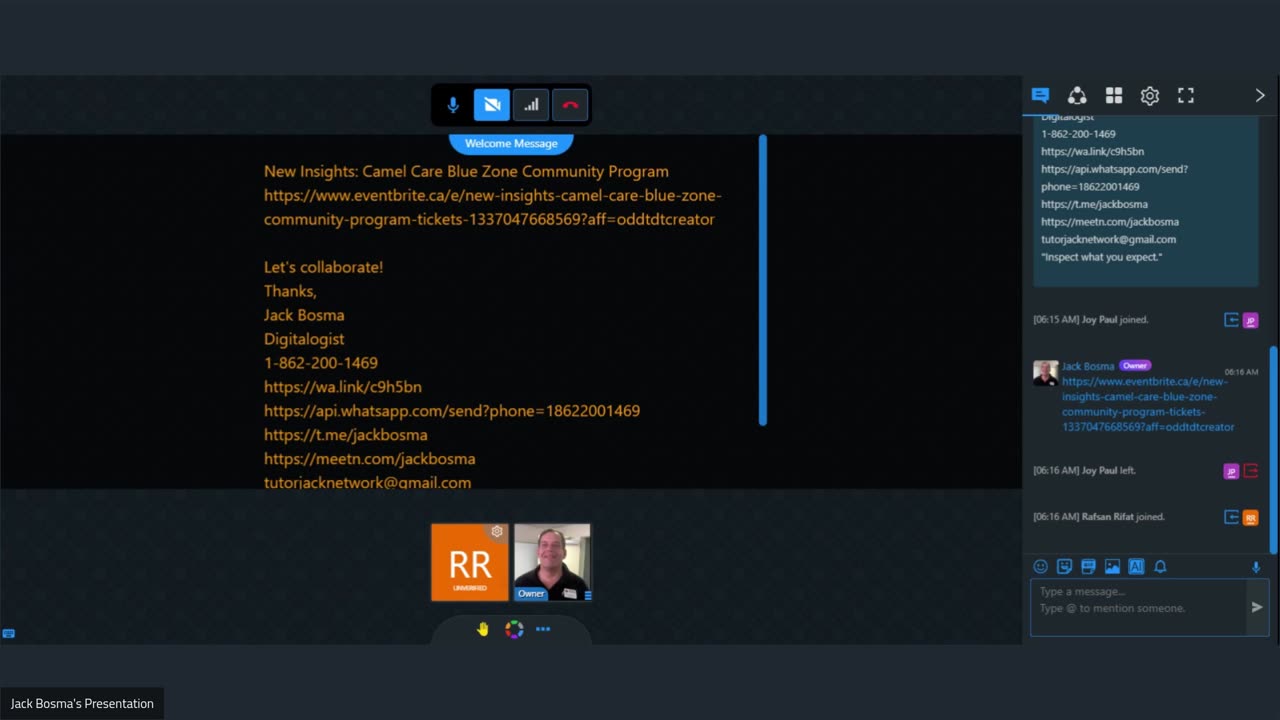Click meetn.com/jackbosma in chat panel
Image resolution: width=1280 pixels, height=720 pixels.
[x=1110, y=222]
